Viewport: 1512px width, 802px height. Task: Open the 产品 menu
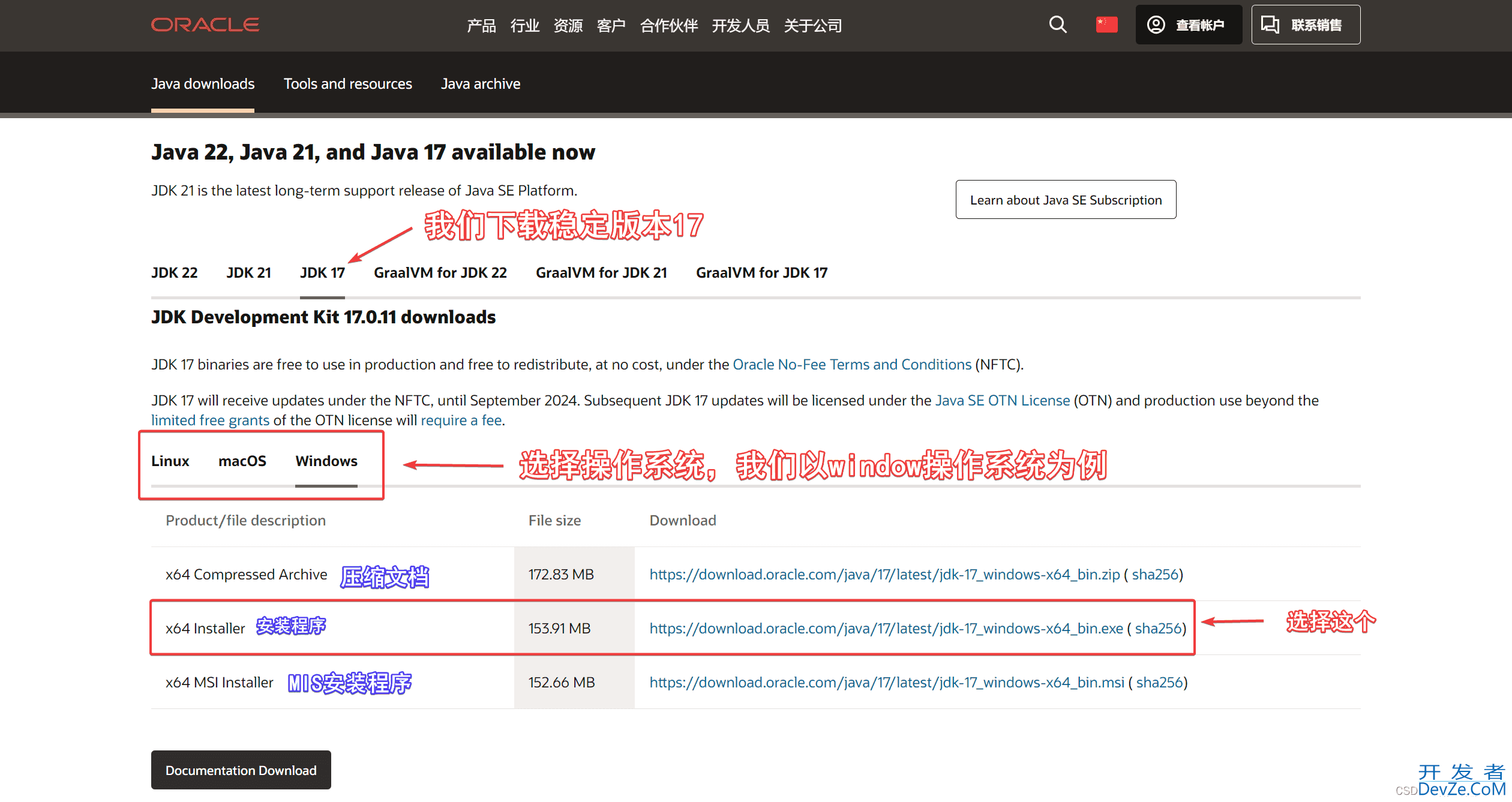481,26
